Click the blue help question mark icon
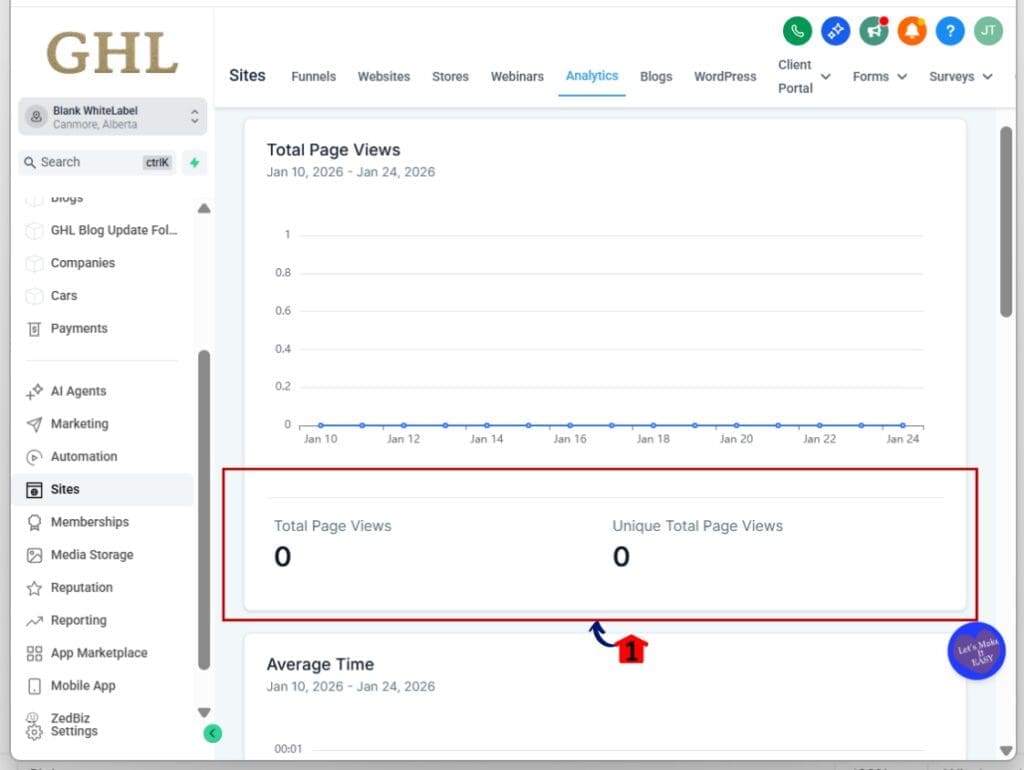The image size is (1024, 770). (x=950, y=31)
